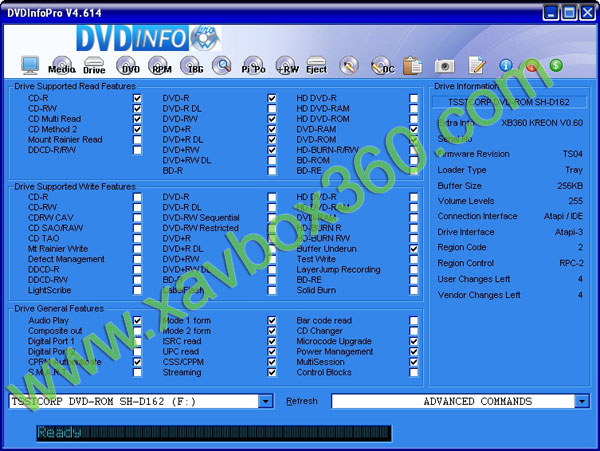This screenshot has height=451, width=600.
Task: Click the XB360 KREON V0.60 extra info
Action: point(542,123)
